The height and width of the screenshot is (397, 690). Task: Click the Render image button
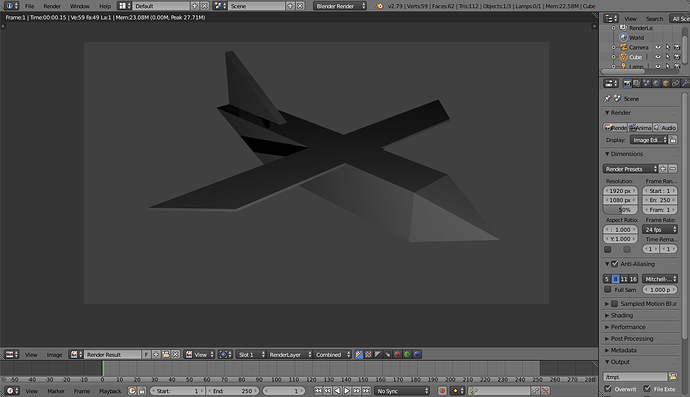coord(615,128)
